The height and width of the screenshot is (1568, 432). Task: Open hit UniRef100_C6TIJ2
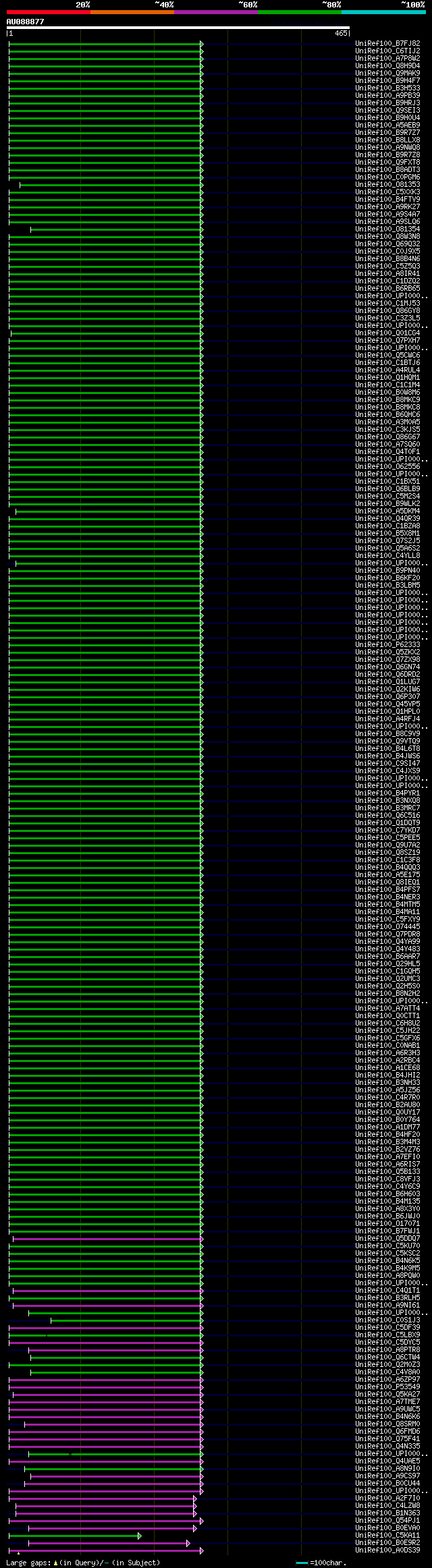click(387, 51)
